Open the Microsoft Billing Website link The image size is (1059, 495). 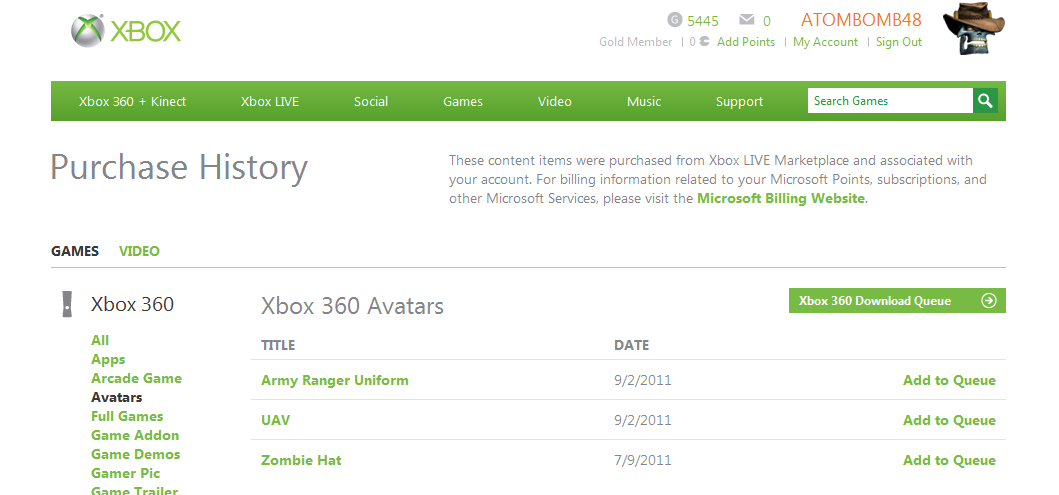[781, 199]
